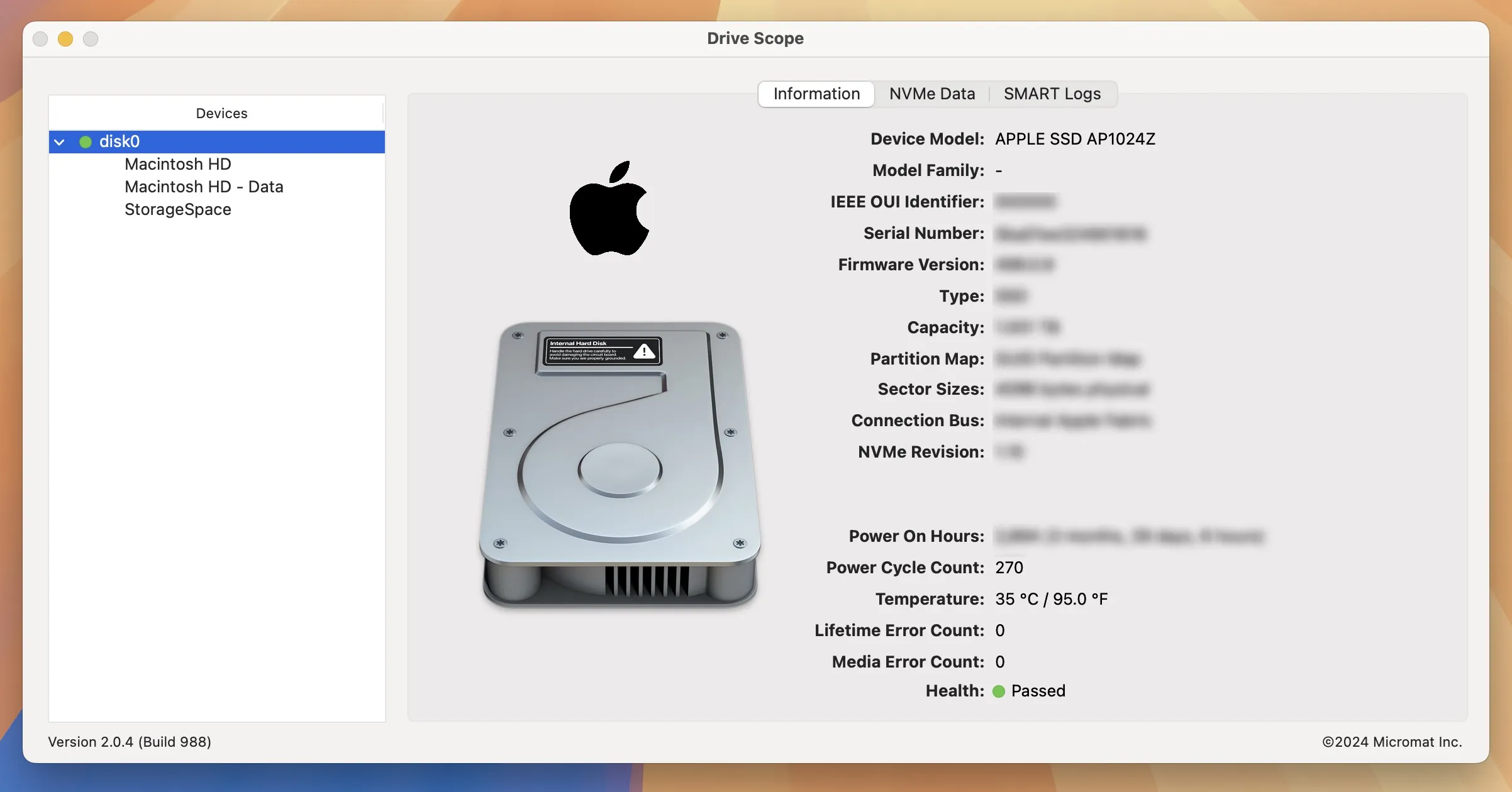Select the Macintosh HD - Data volume

tap(204, 187)
